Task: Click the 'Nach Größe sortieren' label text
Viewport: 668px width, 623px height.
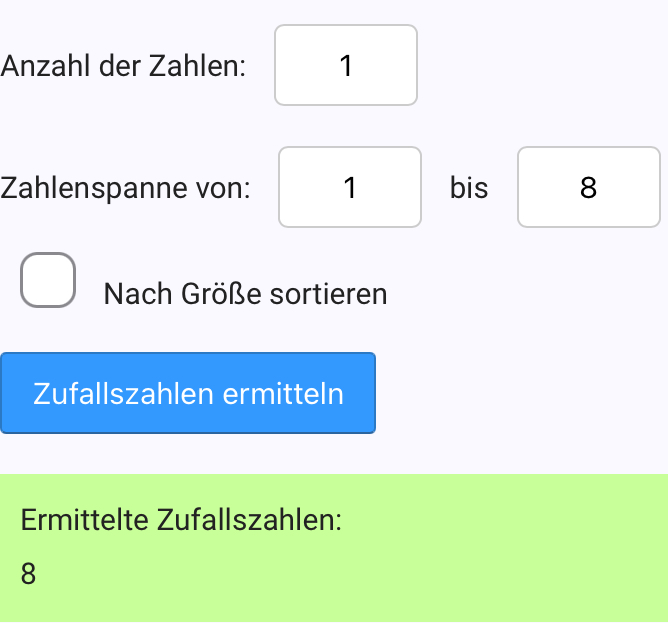Action: [245, 294]
